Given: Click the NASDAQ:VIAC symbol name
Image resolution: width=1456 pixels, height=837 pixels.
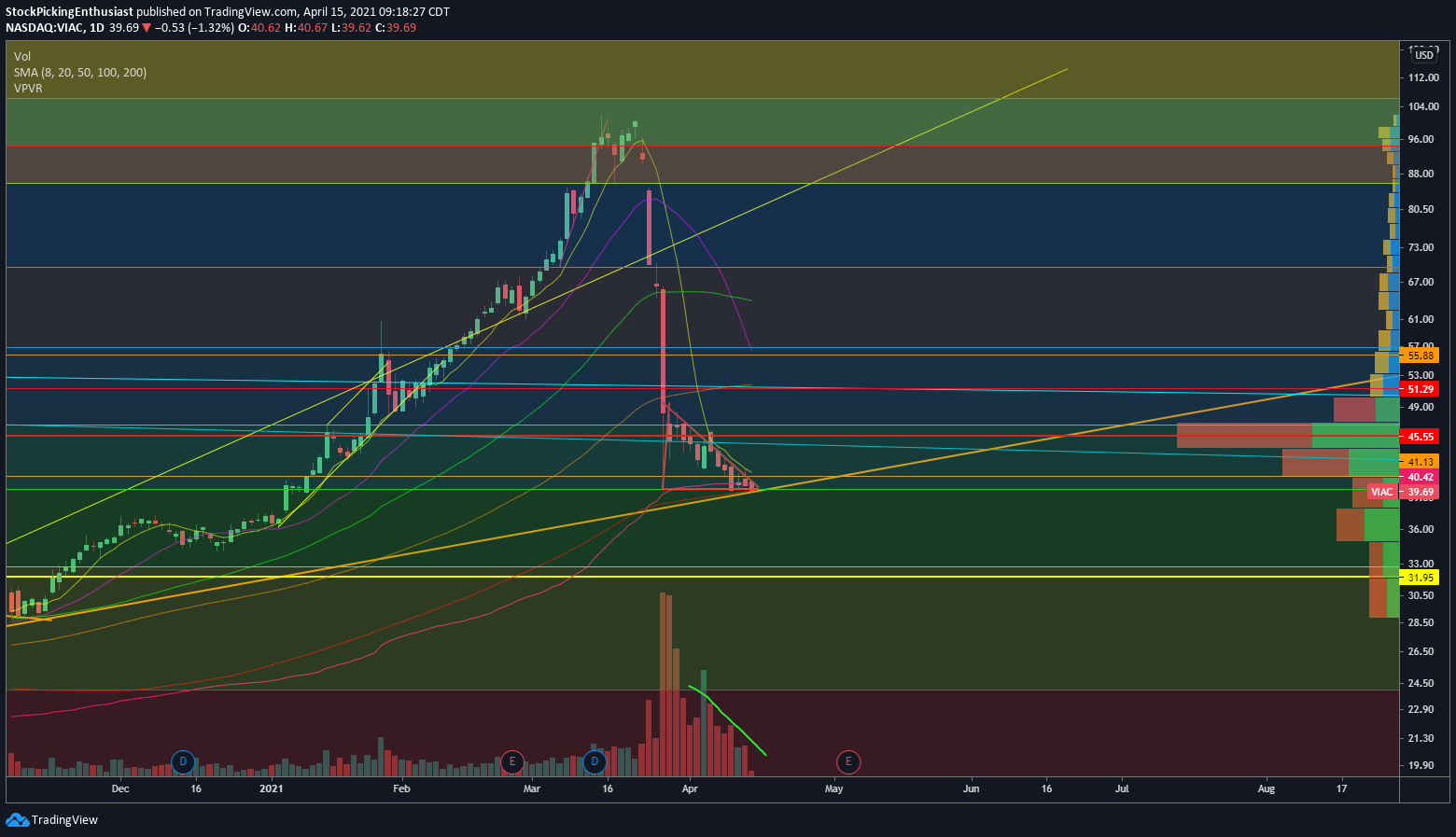Looking at the screenshot, I should [x=43, y=27].
